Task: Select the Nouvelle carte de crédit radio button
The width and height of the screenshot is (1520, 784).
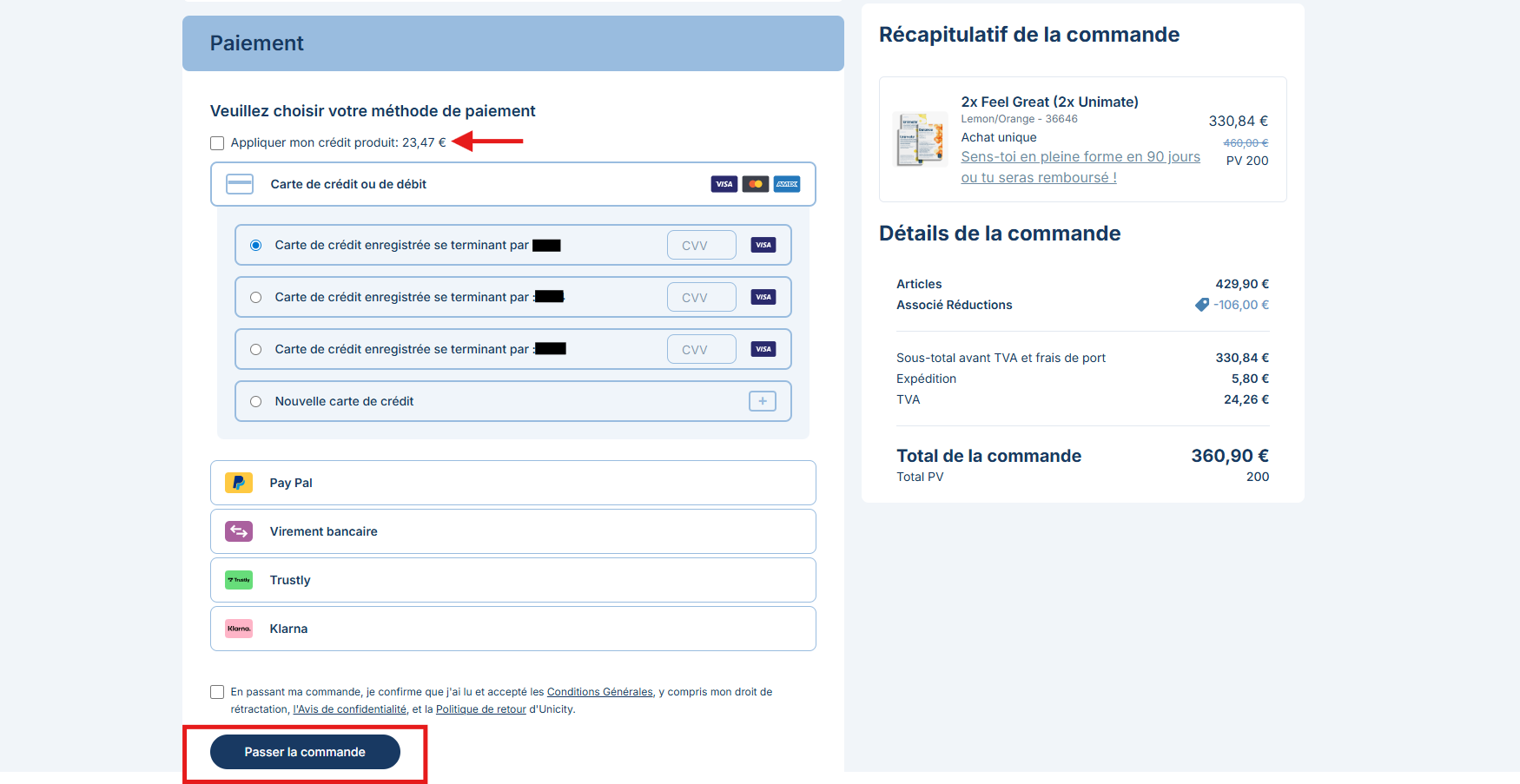Action: 256,401
